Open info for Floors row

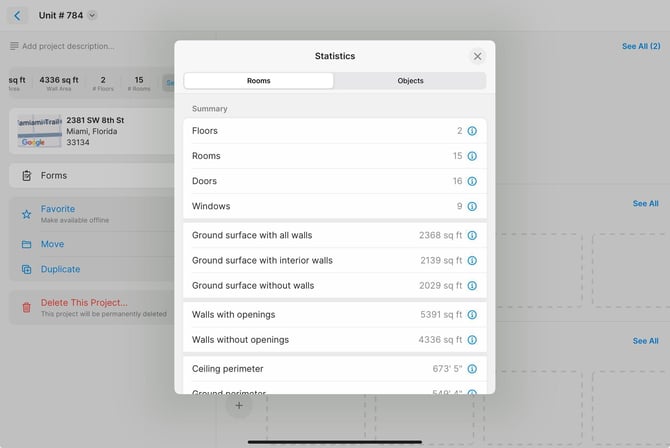pos(472,131)
